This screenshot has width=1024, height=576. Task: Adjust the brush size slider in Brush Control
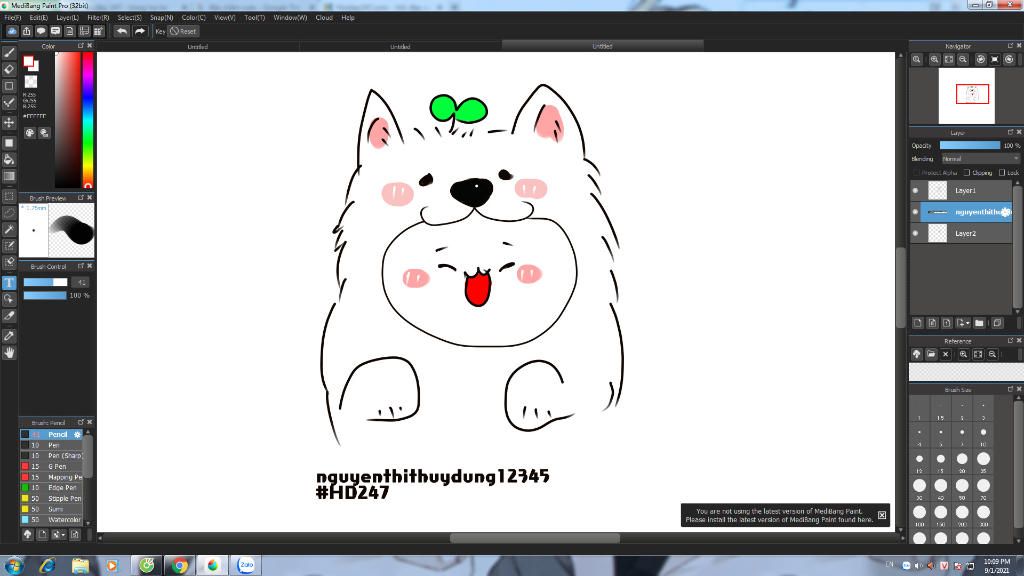point(45,282)
